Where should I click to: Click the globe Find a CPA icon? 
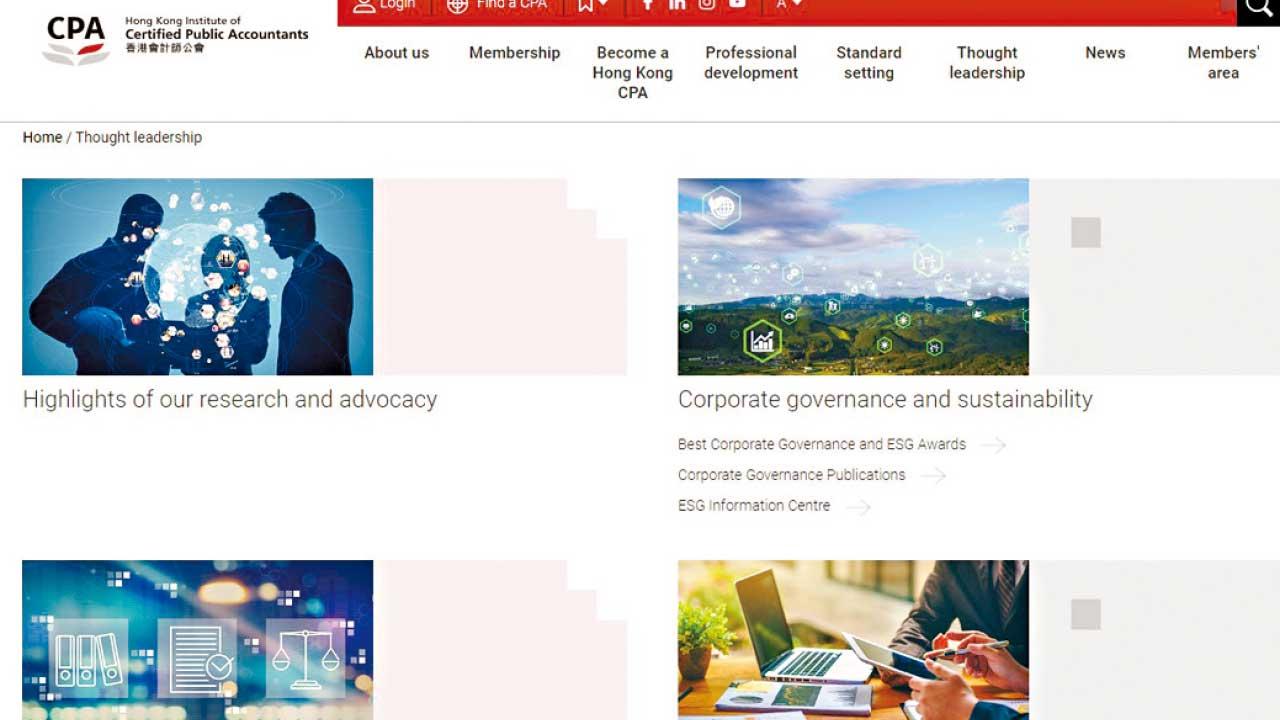(457, 6)
